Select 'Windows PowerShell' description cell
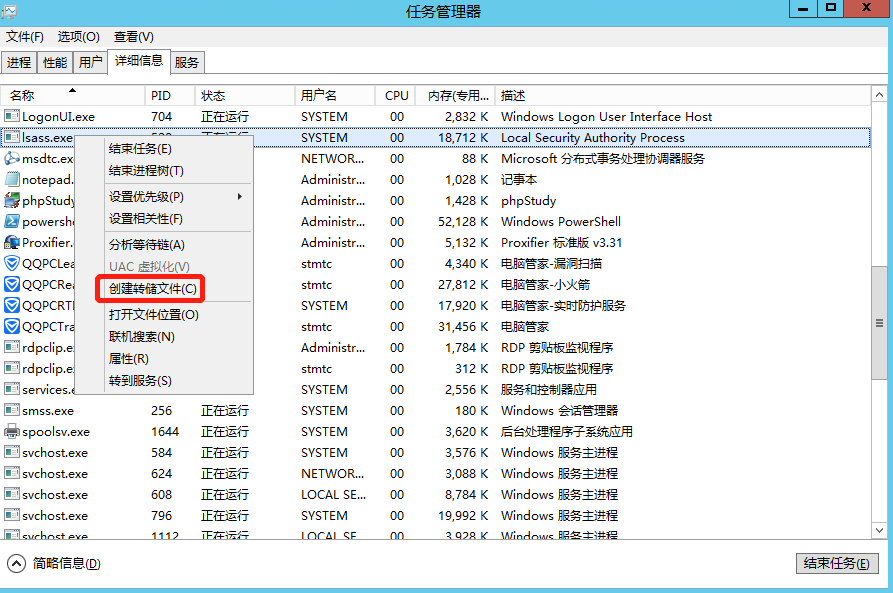Image resolution: width=893 pixels, height=593 pixels. [560, 222]
